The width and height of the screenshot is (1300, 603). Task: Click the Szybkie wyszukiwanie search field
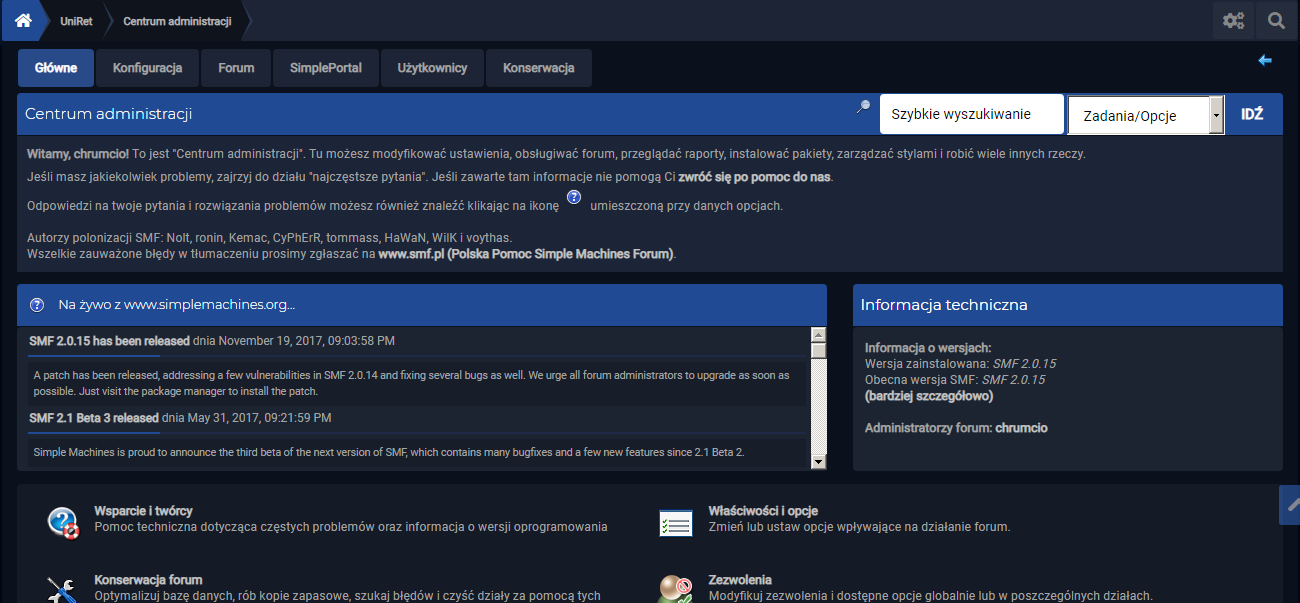pos(971,114)
